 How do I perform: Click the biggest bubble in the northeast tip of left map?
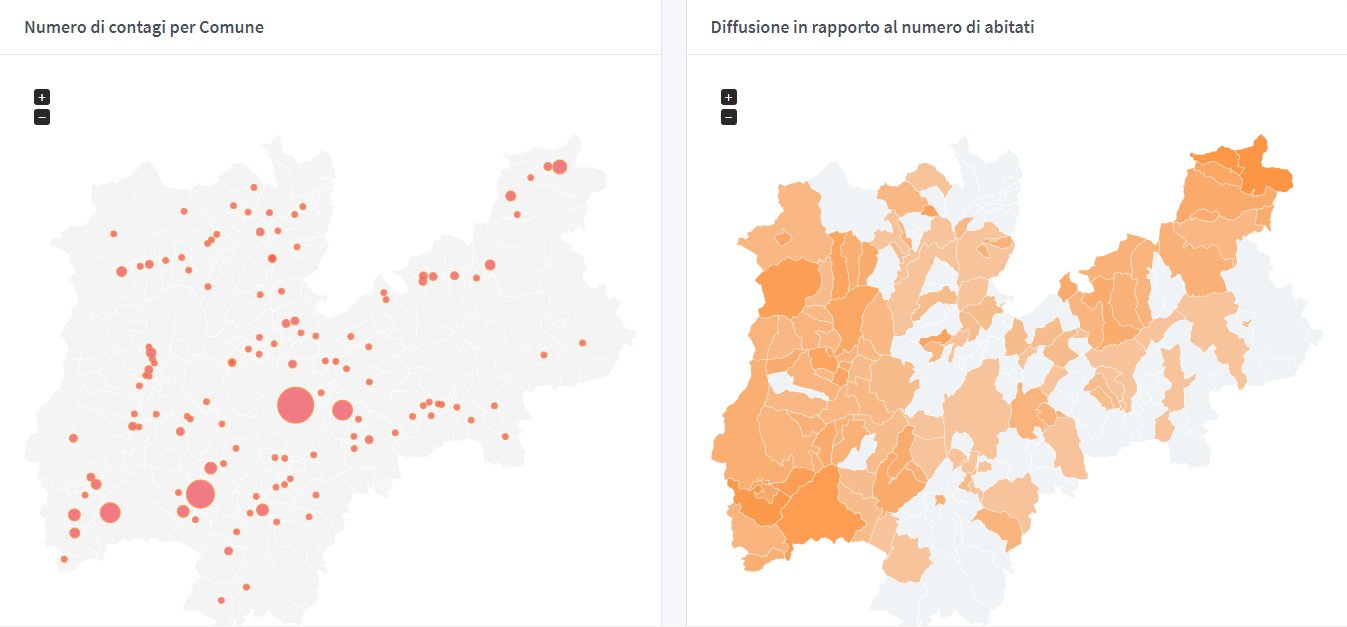(559, 167)
